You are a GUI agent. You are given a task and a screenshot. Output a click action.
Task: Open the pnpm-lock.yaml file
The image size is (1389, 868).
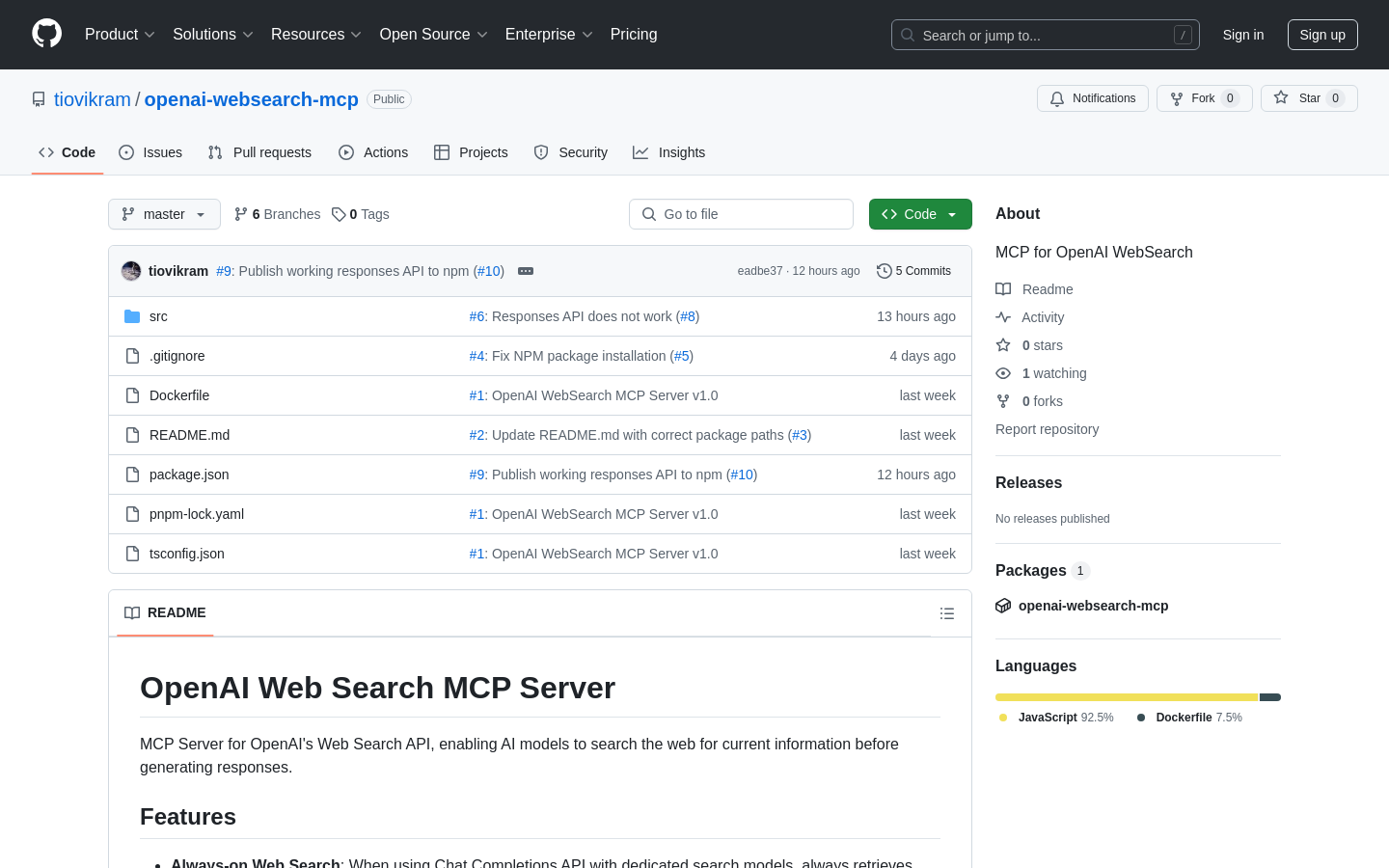197,514
